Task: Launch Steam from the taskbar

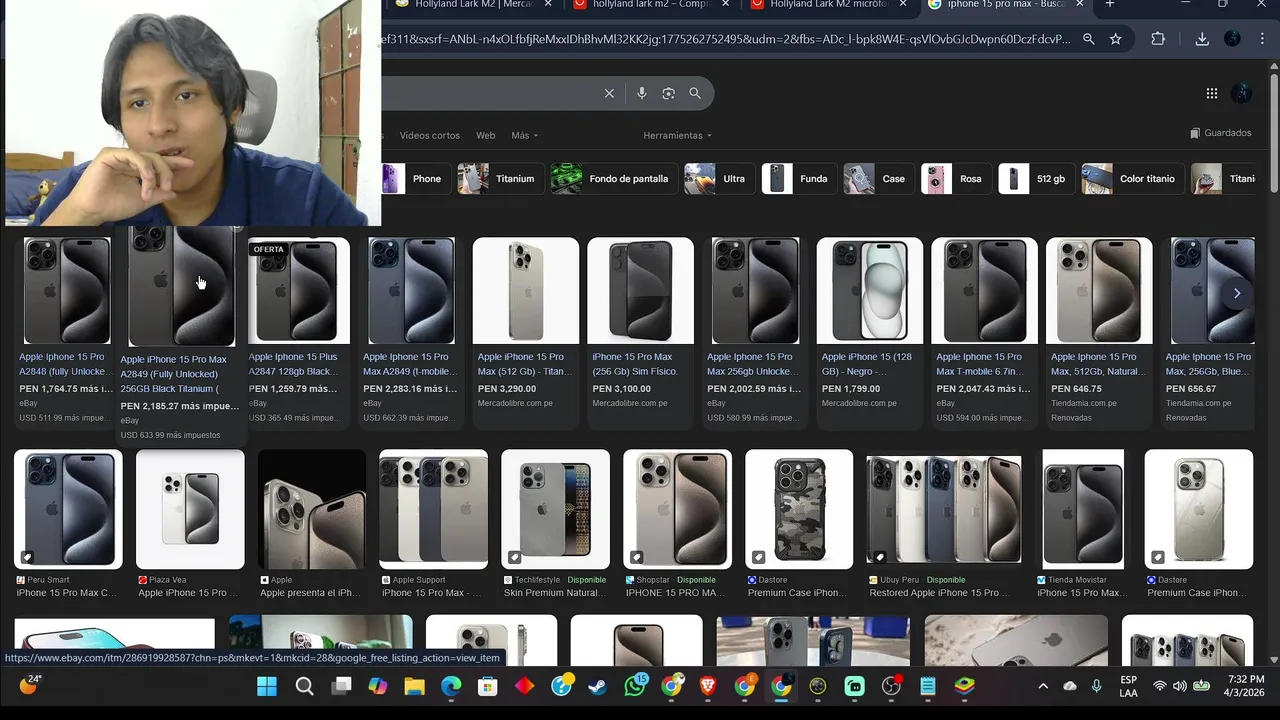Action: 598,686
